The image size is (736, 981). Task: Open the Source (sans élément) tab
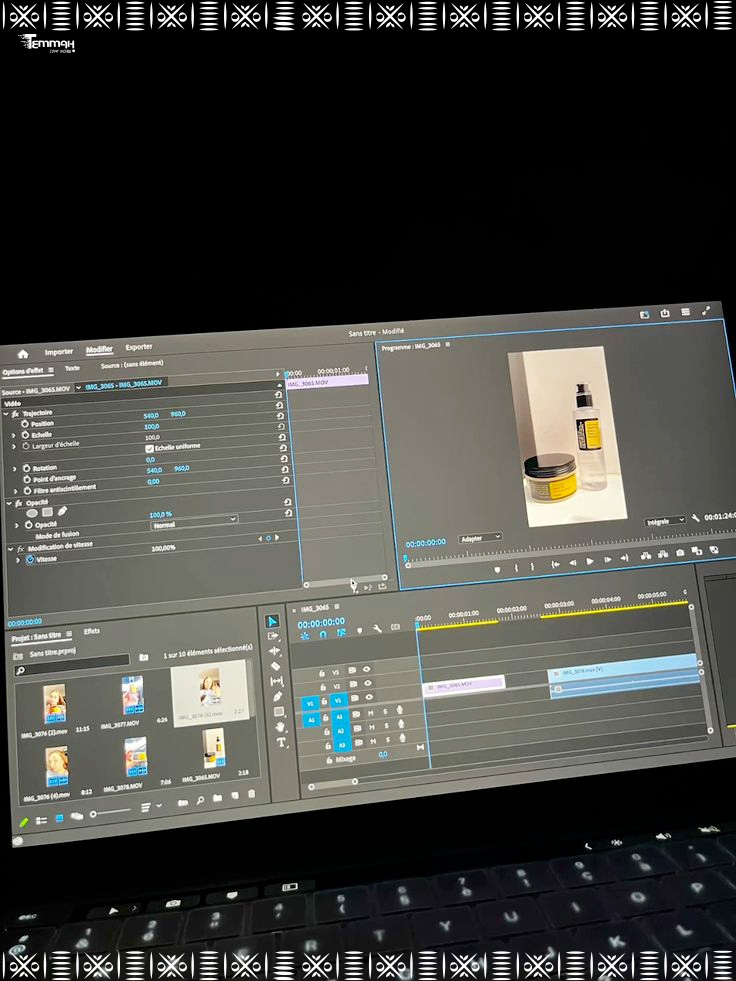pos(132,364)
